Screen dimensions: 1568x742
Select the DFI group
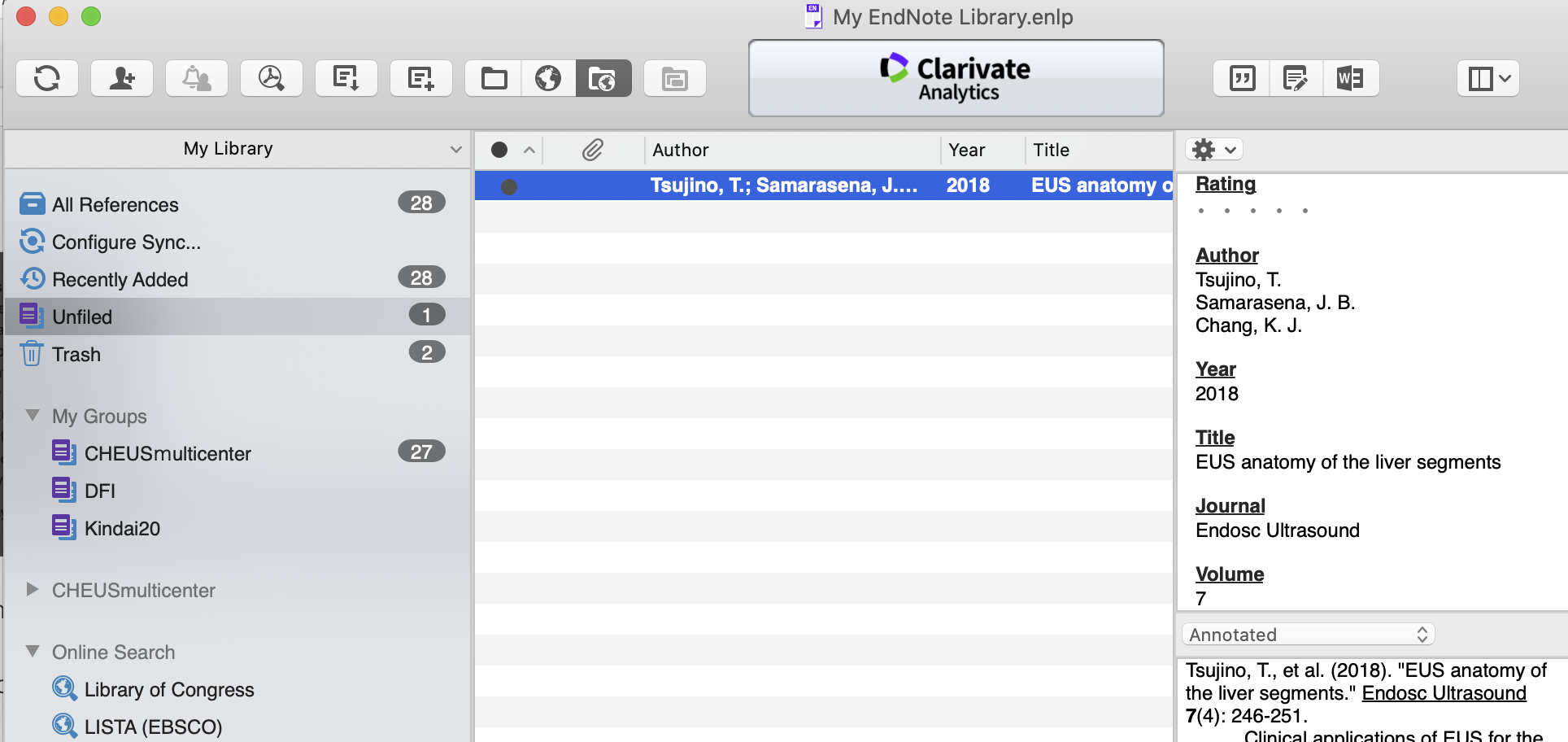click(237, 491)
